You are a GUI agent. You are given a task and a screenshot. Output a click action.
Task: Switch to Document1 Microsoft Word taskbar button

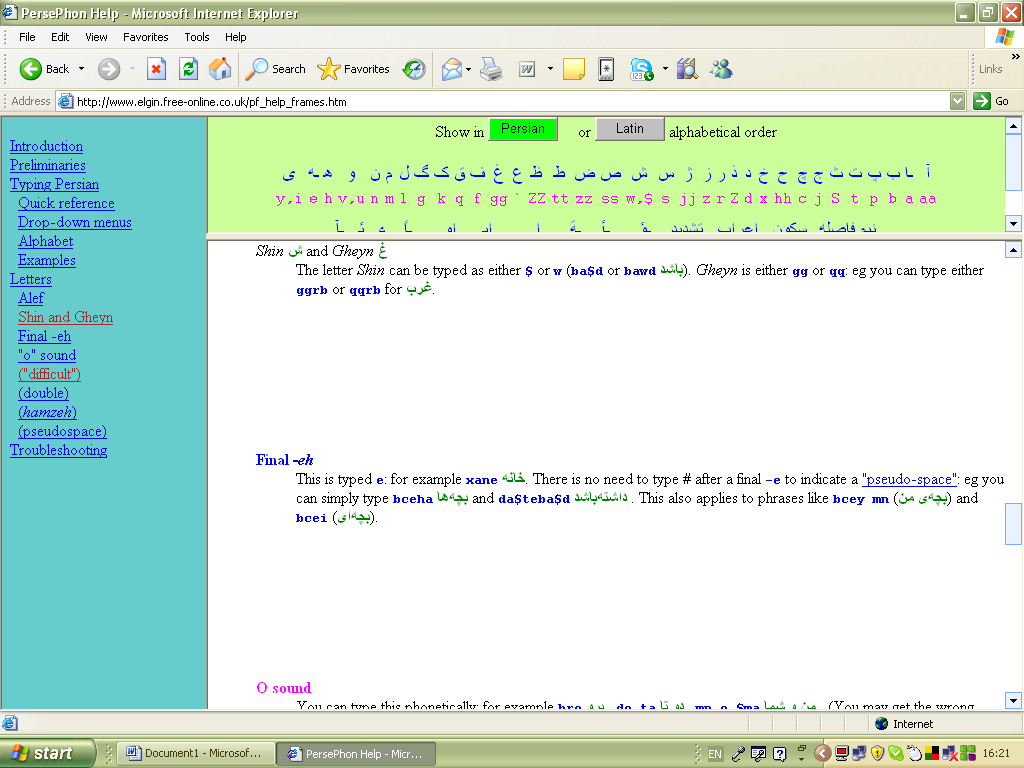click(x=195, y=754)
